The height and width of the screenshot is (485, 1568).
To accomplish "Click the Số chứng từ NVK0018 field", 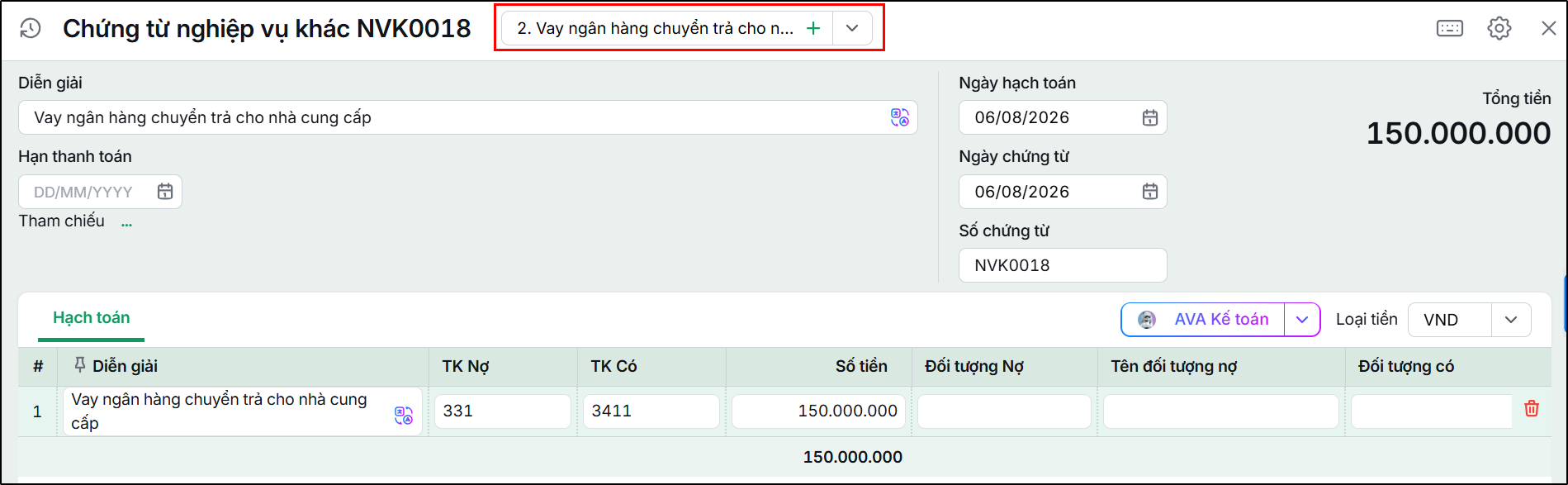I will (1063, 265).
